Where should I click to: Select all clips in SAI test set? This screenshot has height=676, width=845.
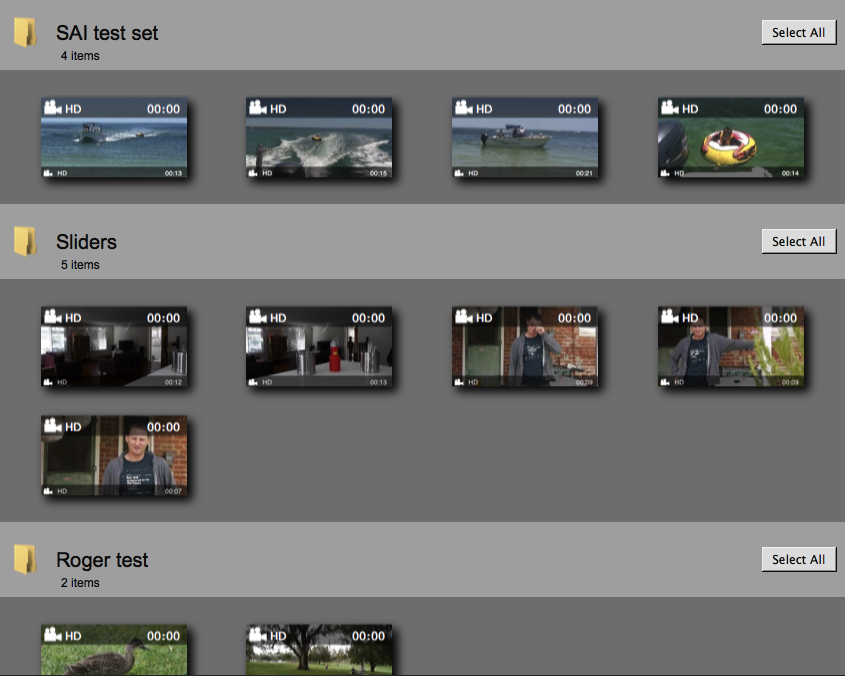[799, 32]
